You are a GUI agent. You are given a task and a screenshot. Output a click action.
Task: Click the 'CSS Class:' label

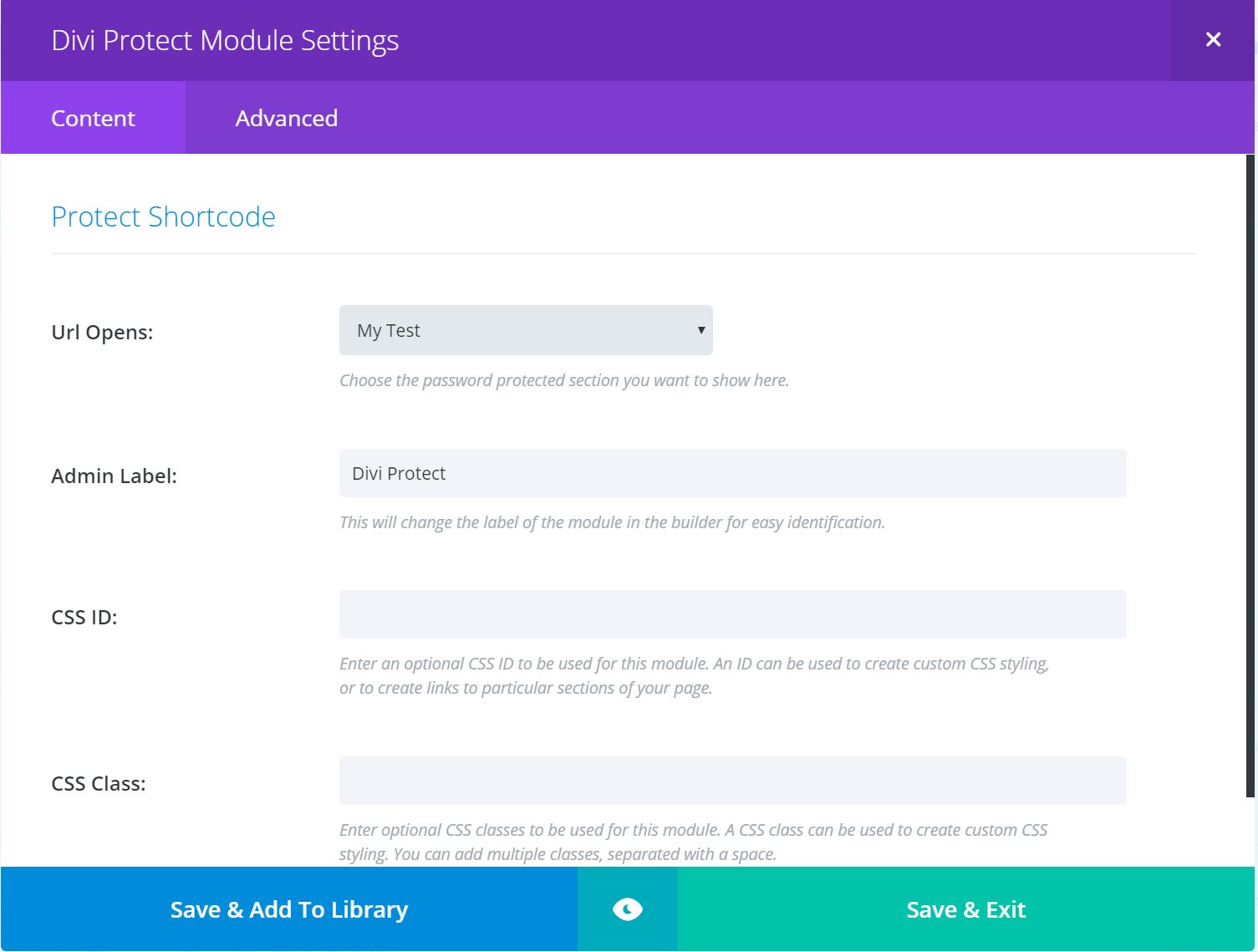pos(99,783)
